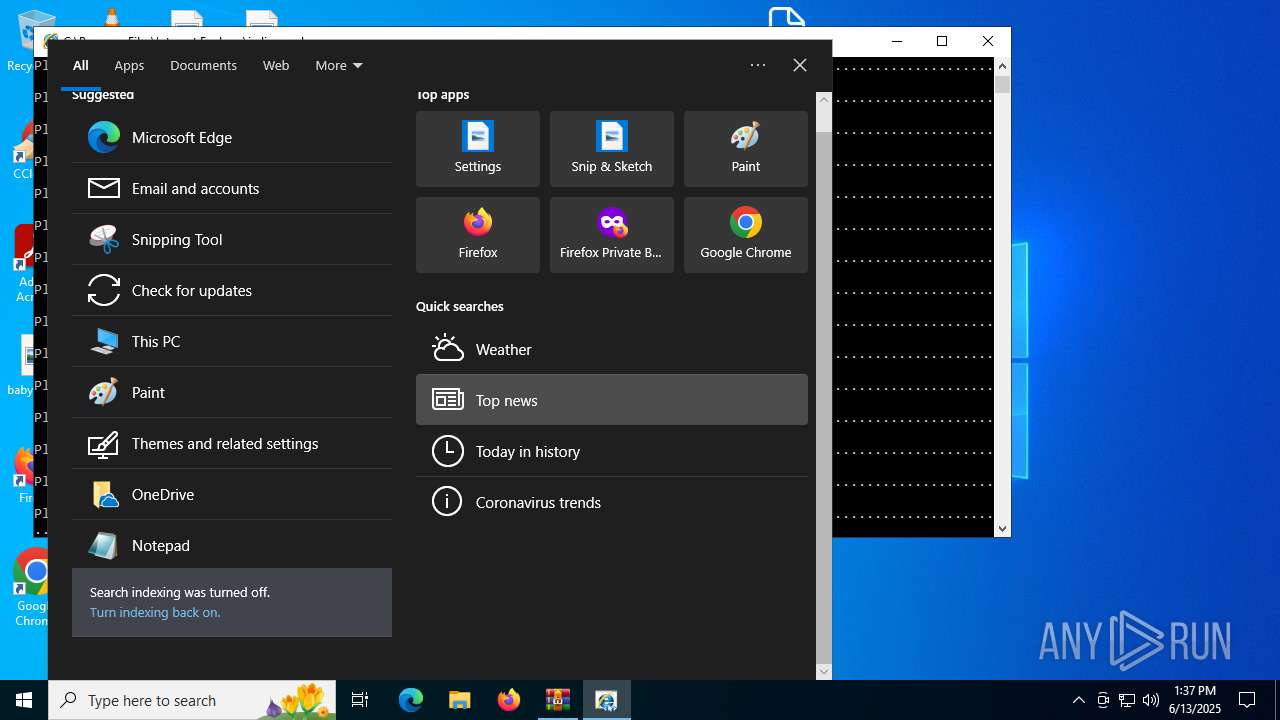Launch Snipping Tool from suggestions
The height and width of the screenshot is (720, 1280).
click(232, 239)
